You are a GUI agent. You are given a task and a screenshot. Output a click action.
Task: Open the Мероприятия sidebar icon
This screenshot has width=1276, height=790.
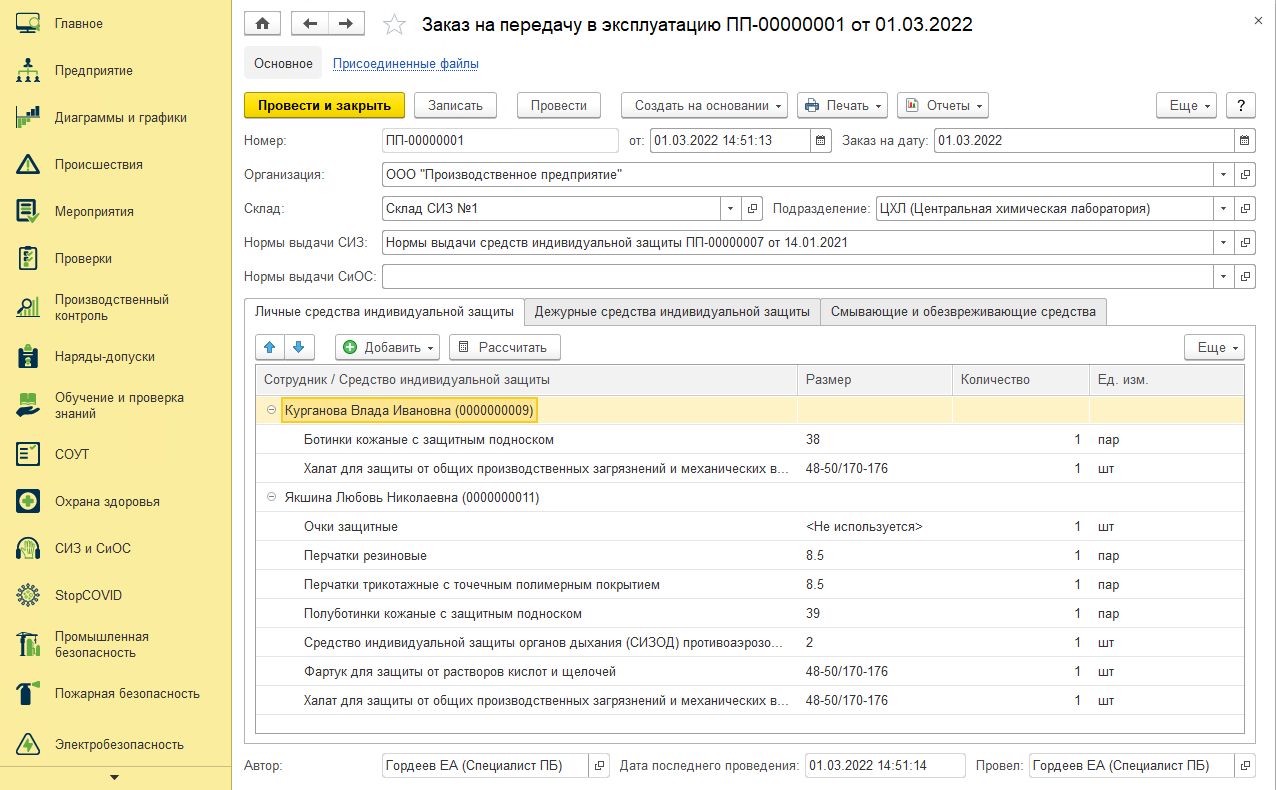pyautogui.click(x=28, y=211)
